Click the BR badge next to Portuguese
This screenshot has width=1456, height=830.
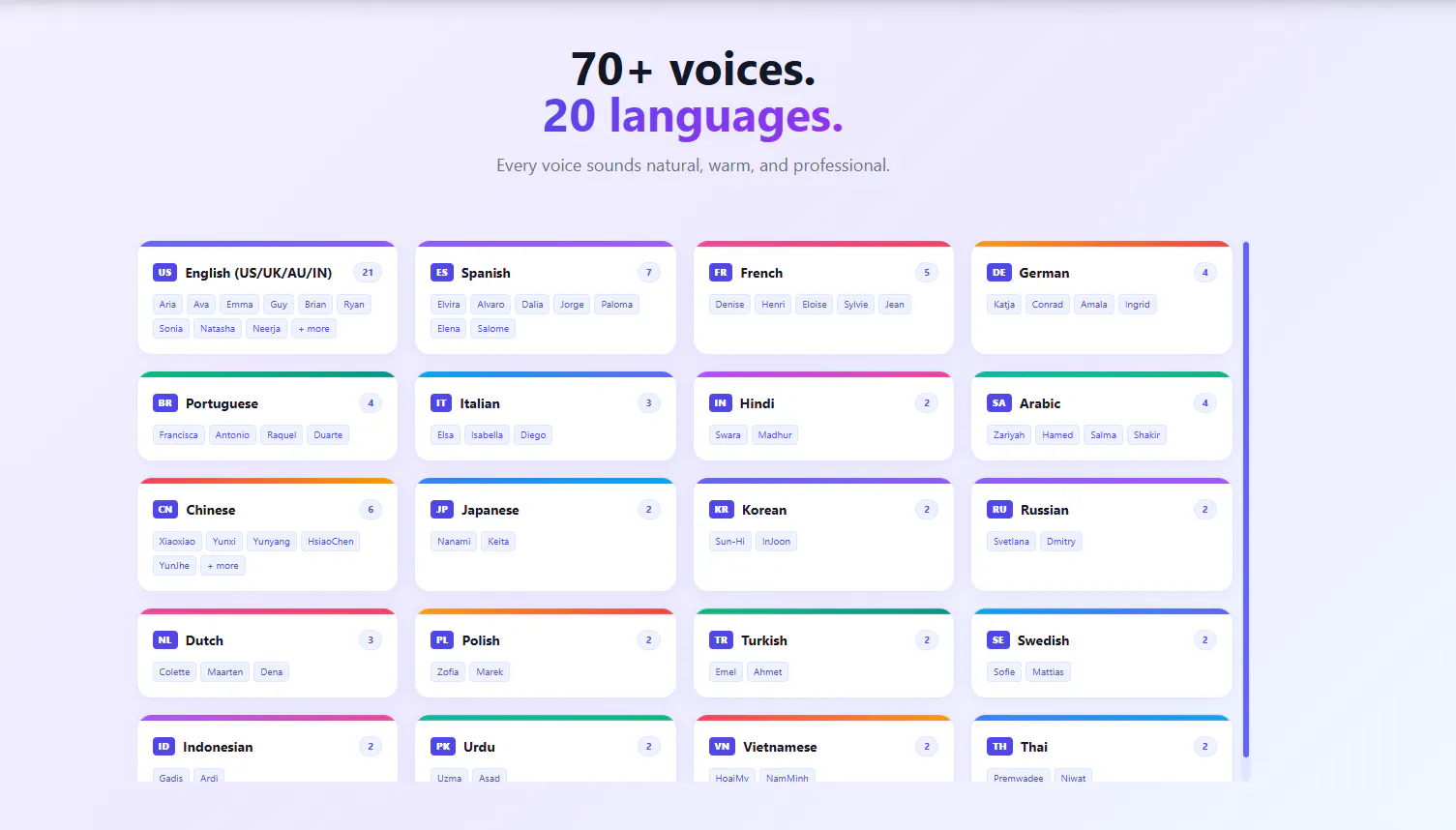click(x=165, y=403)
